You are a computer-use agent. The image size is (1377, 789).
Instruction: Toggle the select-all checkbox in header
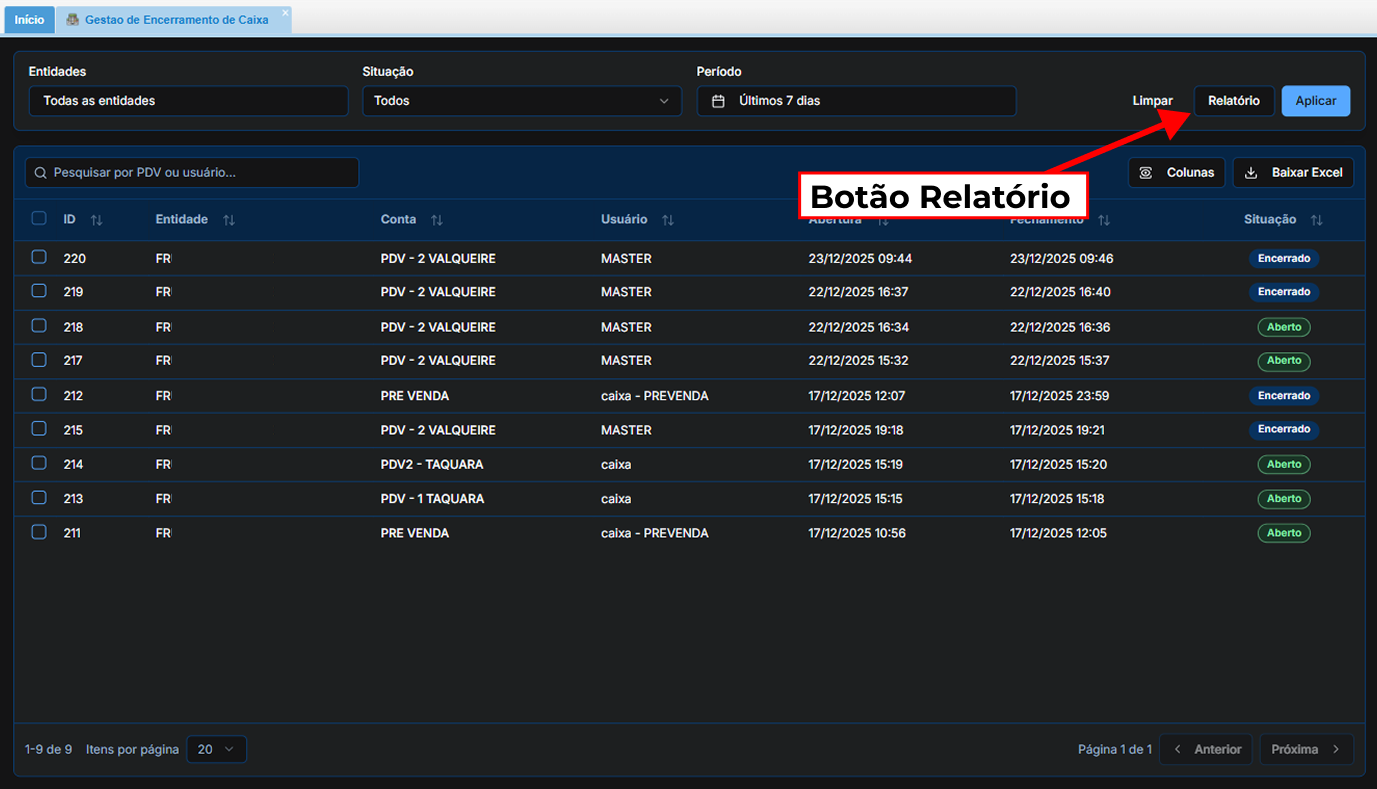[x=39, y=218]
